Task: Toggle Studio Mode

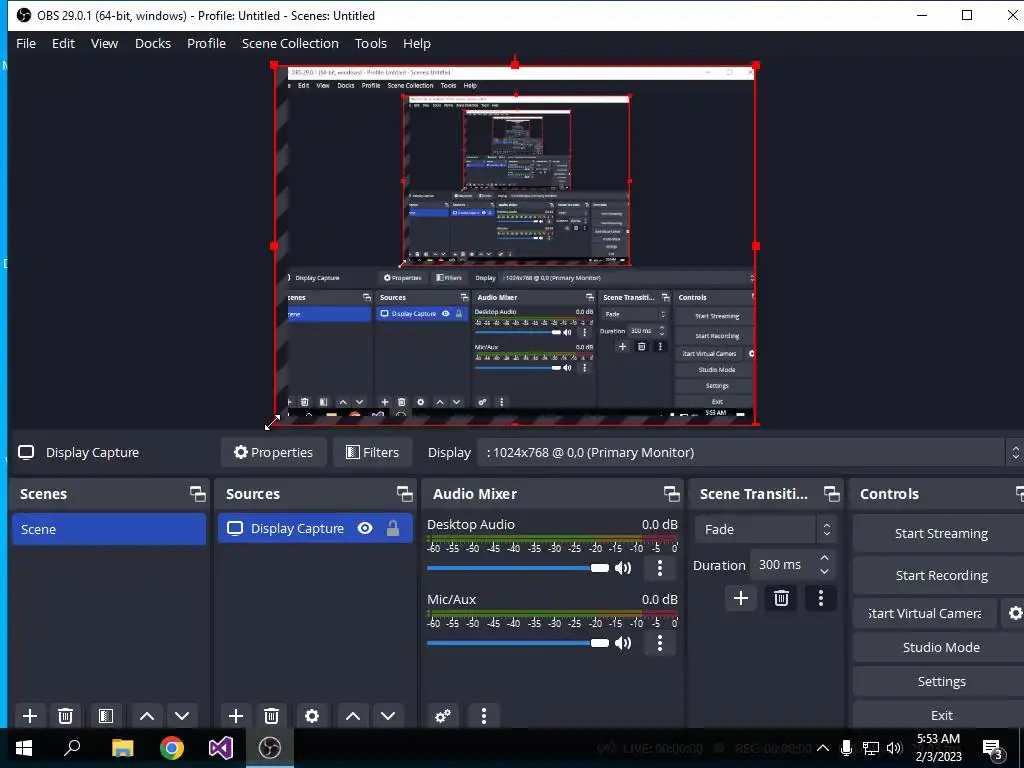Action: [940, 647]
